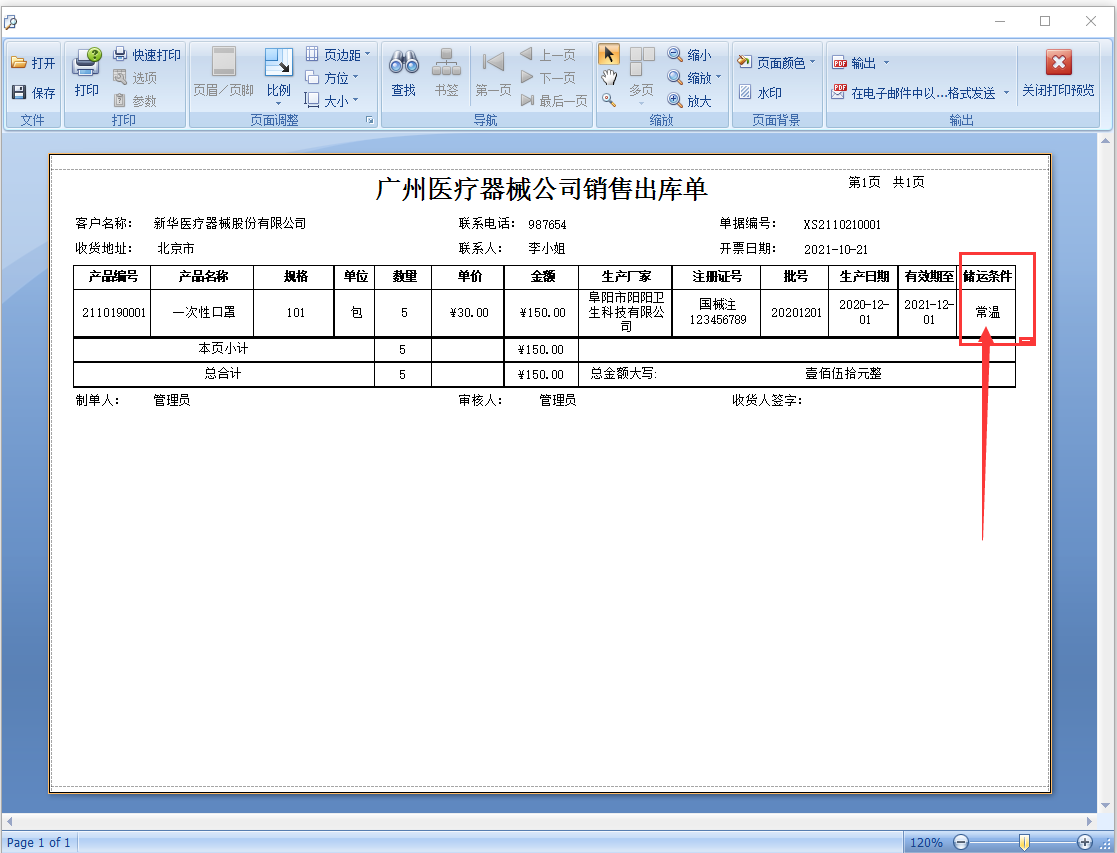This screenshot has height=853, width=1117.
Task: Open Header/Footer (页眉/页脚) settings
Action: pyautogui.click(x=224, y=72)
